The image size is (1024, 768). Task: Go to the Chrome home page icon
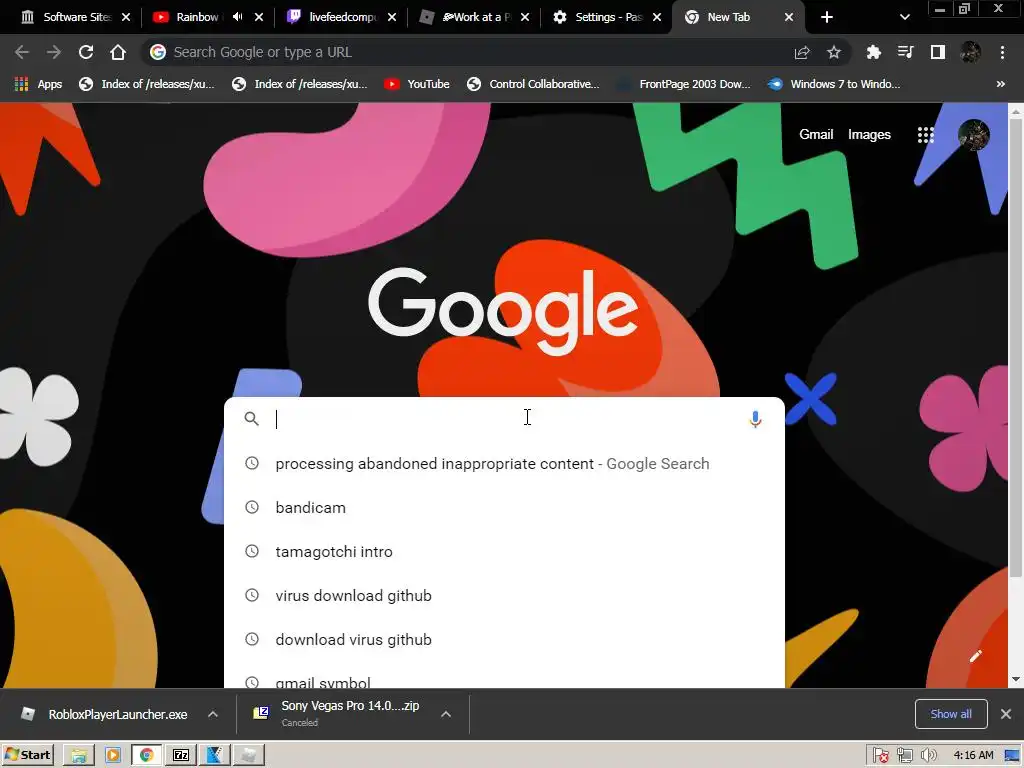tap(118, 52)
